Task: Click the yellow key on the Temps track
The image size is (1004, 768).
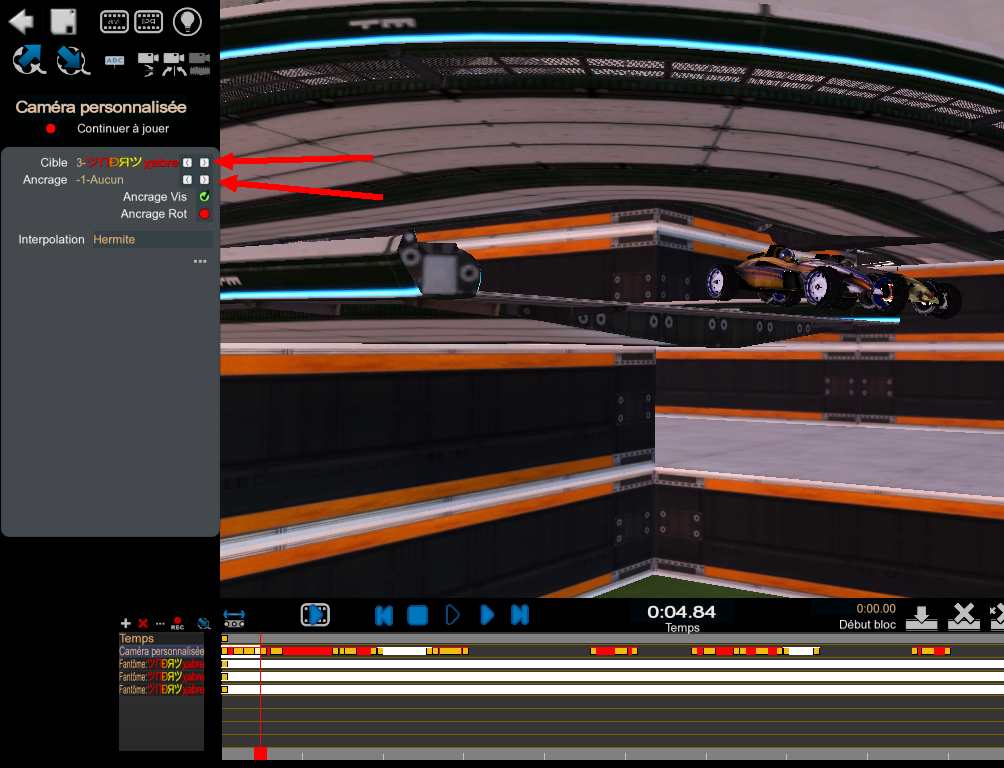Action: 225,639
